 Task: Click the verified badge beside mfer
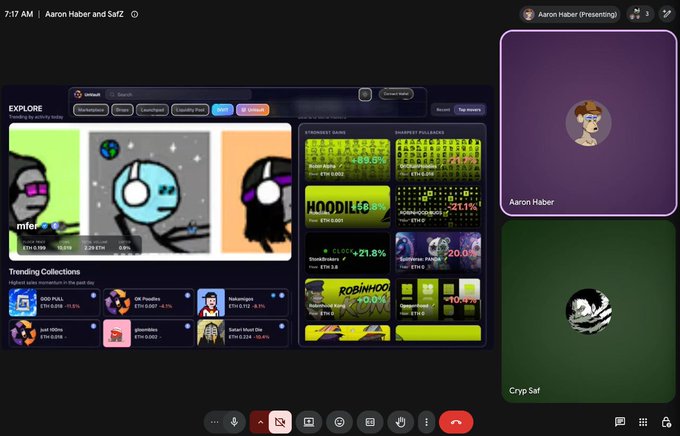pos(44,226)
